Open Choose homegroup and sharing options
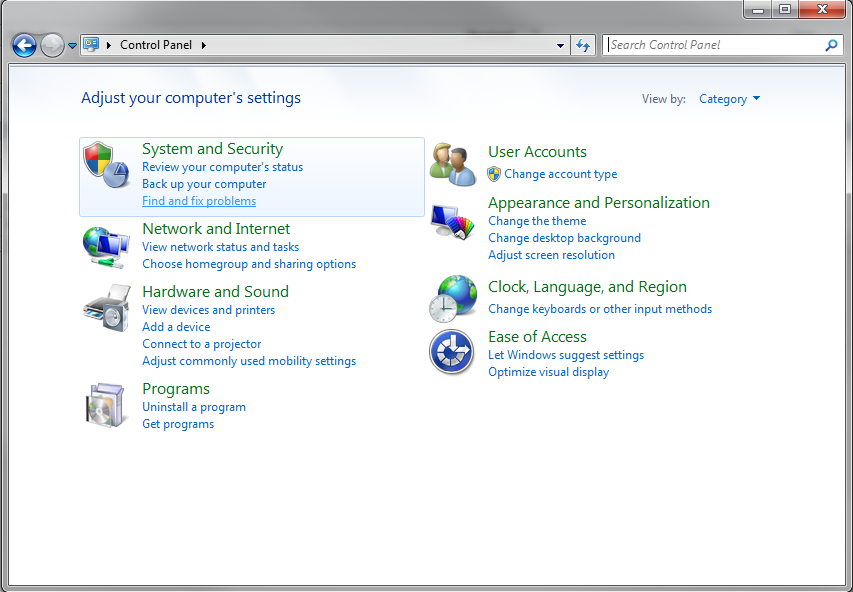Viewport: 853px width, 592px height. pyautogui.click(x=249, y=264)
